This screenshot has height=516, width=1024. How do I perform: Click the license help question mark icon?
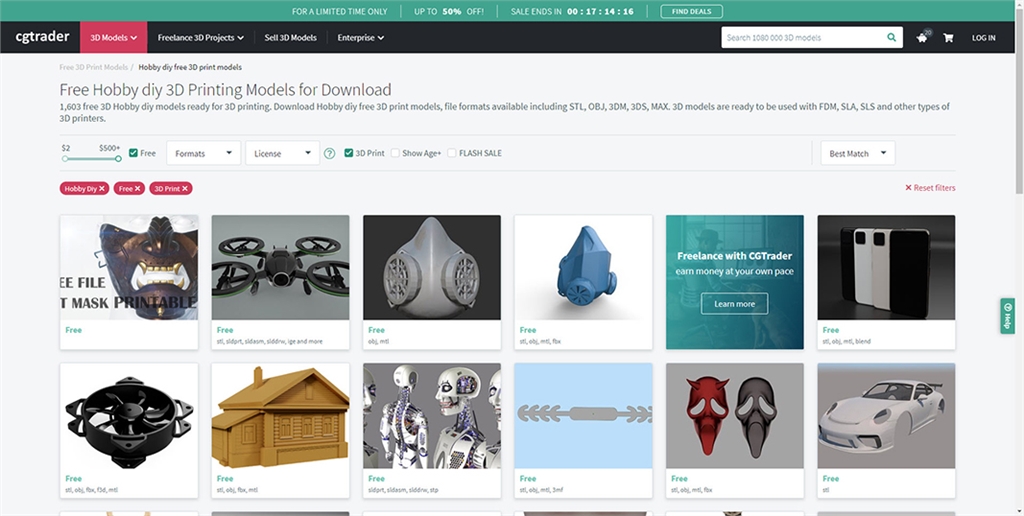tap(329, 154)
